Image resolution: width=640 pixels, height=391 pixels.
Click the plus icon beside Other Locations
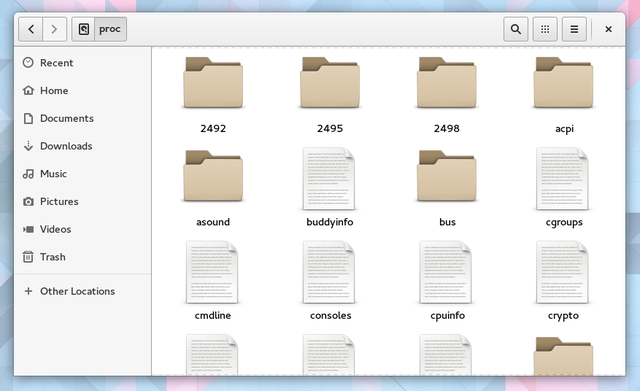pos(28,291)
